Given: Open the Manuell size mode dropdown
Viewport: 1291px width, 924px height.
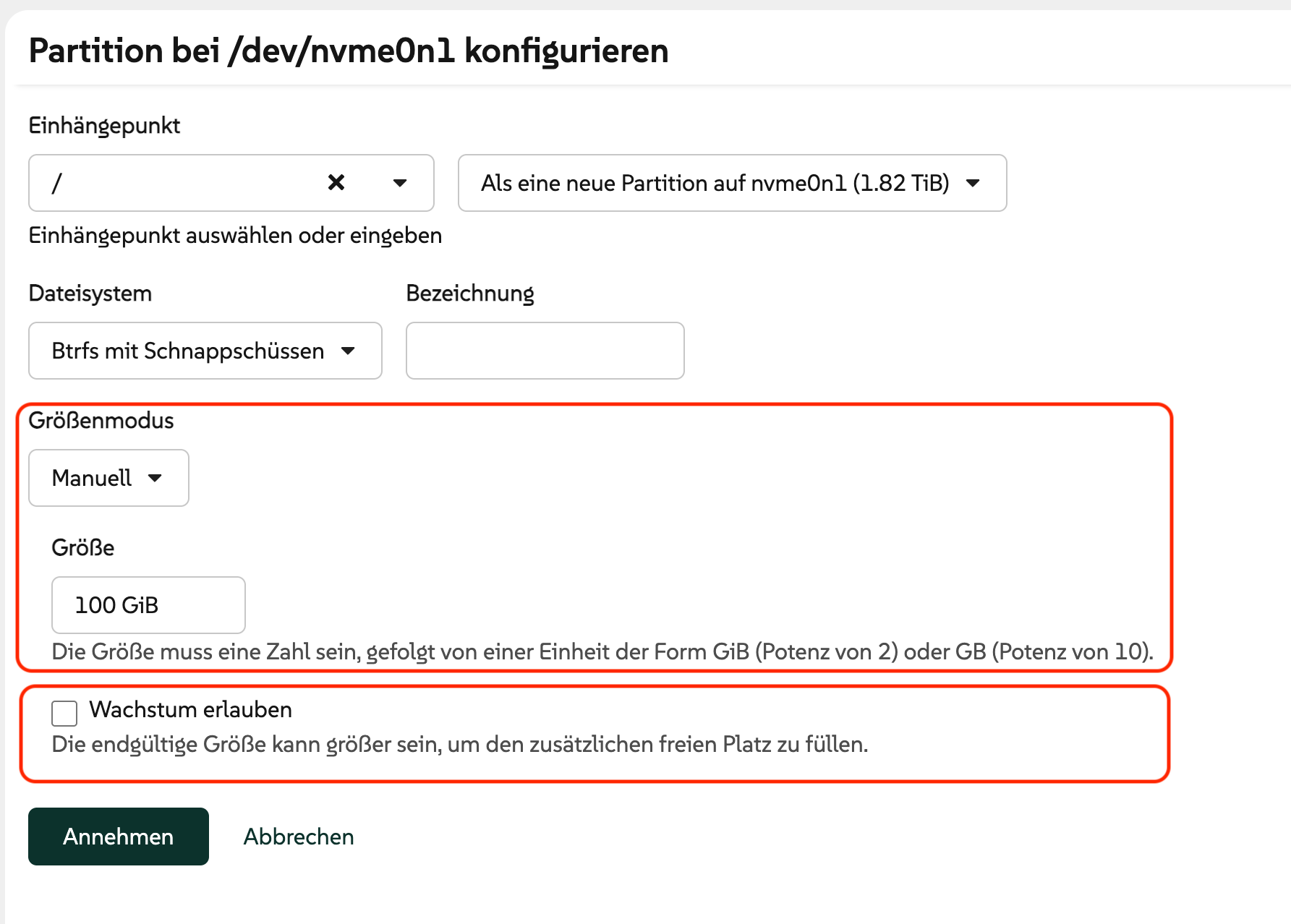Looking at the screenshot, I should [x=93, y=478].
